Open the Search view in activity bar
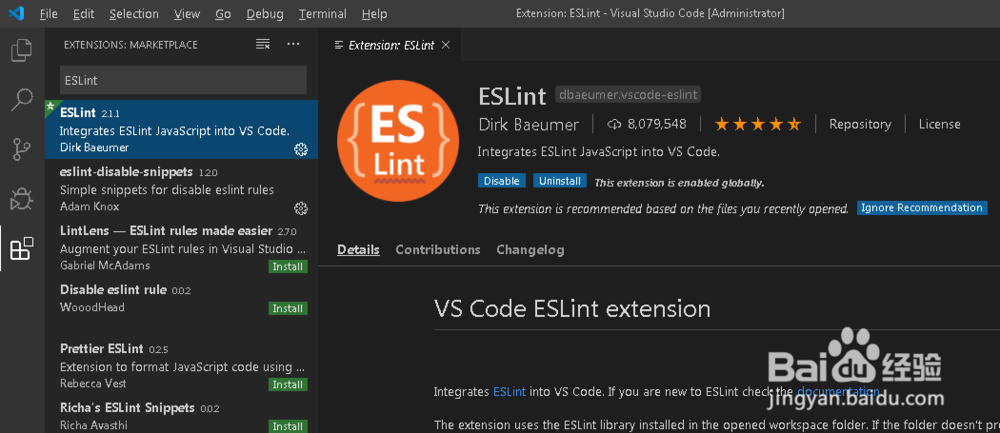 click(x=22, y=99)
